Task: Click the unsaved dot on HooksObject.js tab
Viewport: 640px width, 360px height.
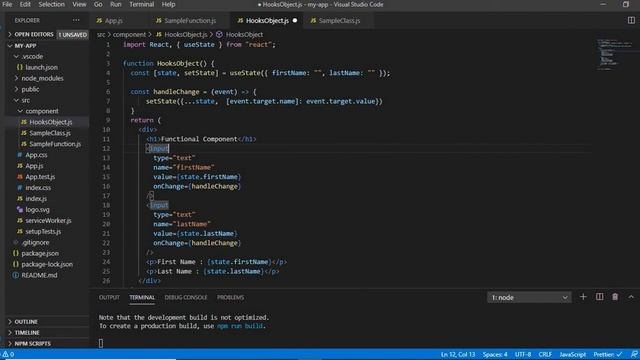Action: (295, 20)
